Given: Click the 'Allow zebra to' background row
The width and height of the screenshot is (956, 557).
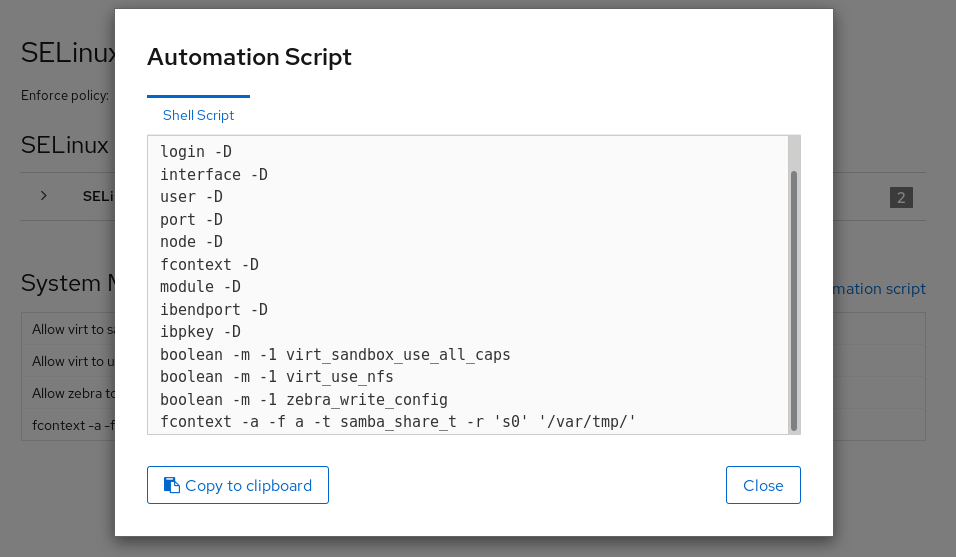Looking at the screenshot, I should pyautogui.click(x=68, y=393).
